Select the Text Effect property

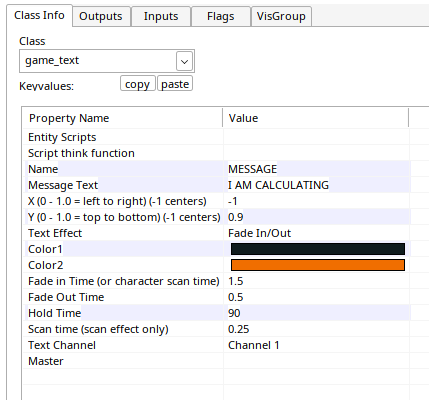(x=55, y=233)
